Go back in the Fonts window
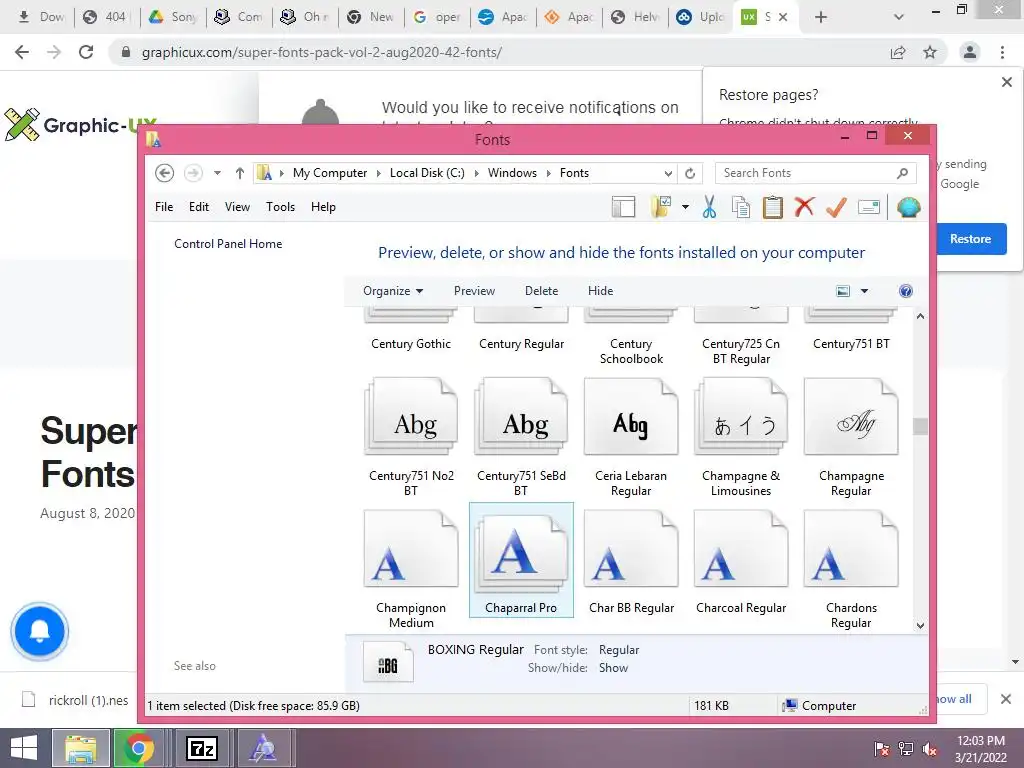Image resolution: width=1024 pixels, height=768 pixels. coord(165,173)
